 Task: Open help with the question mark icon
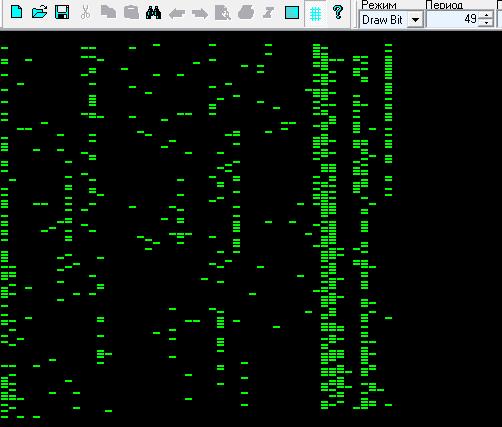(338, 12)
